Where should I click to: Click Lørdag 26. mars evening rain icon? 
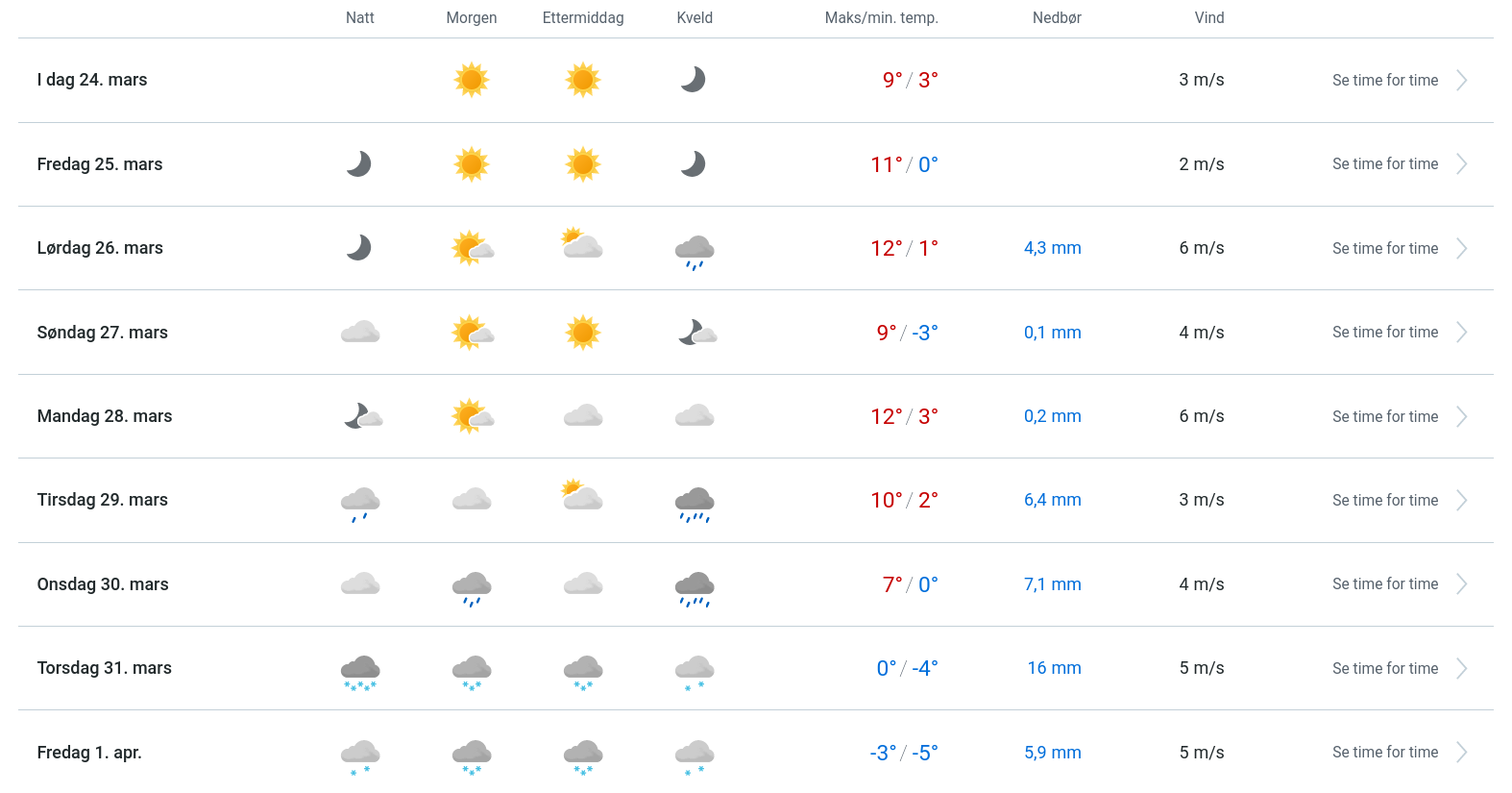pyautogui.click(x=695, y=251)
